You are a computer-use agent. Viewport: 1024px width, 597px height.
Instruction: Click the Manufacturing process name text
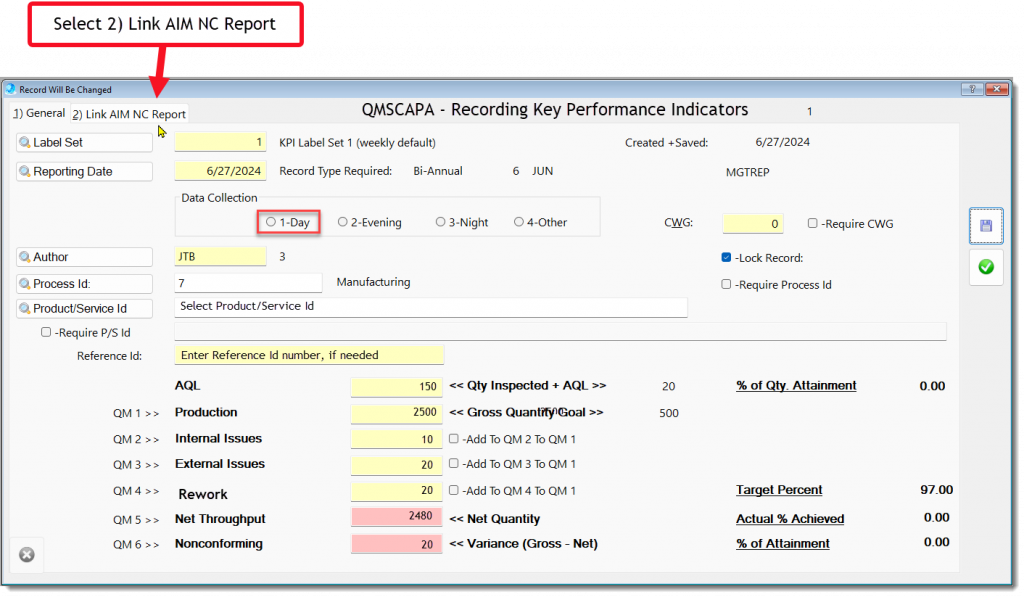373,282
